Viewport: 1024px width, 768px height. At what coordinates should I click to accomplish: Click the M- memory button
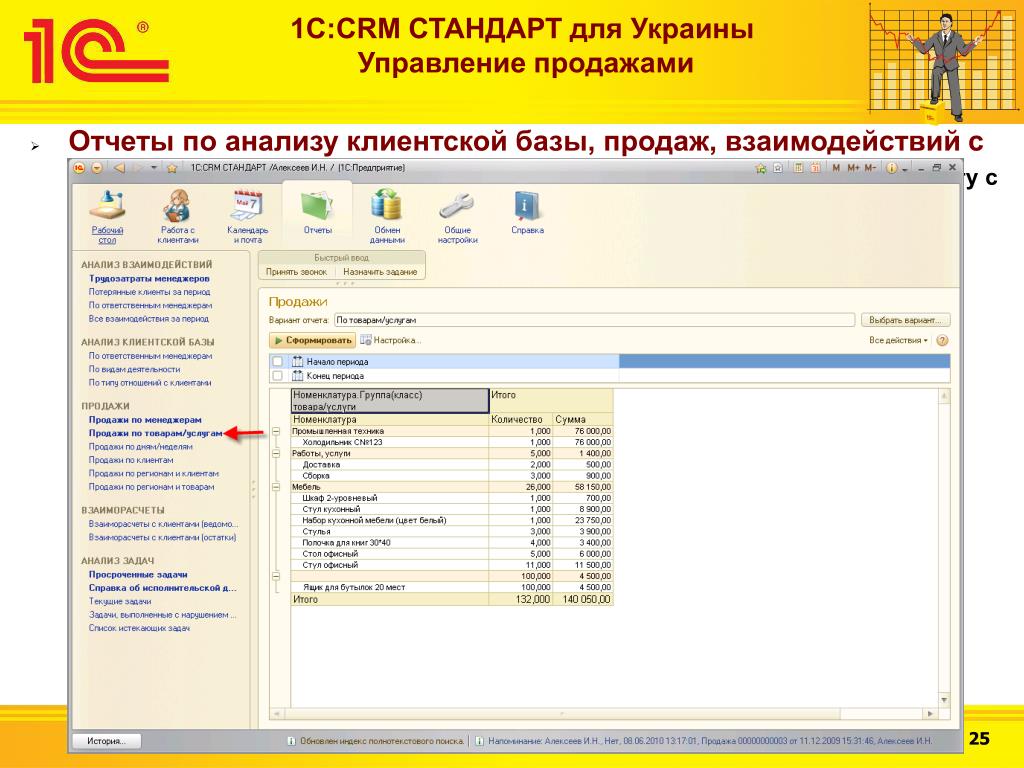click(x=870, y=168)
